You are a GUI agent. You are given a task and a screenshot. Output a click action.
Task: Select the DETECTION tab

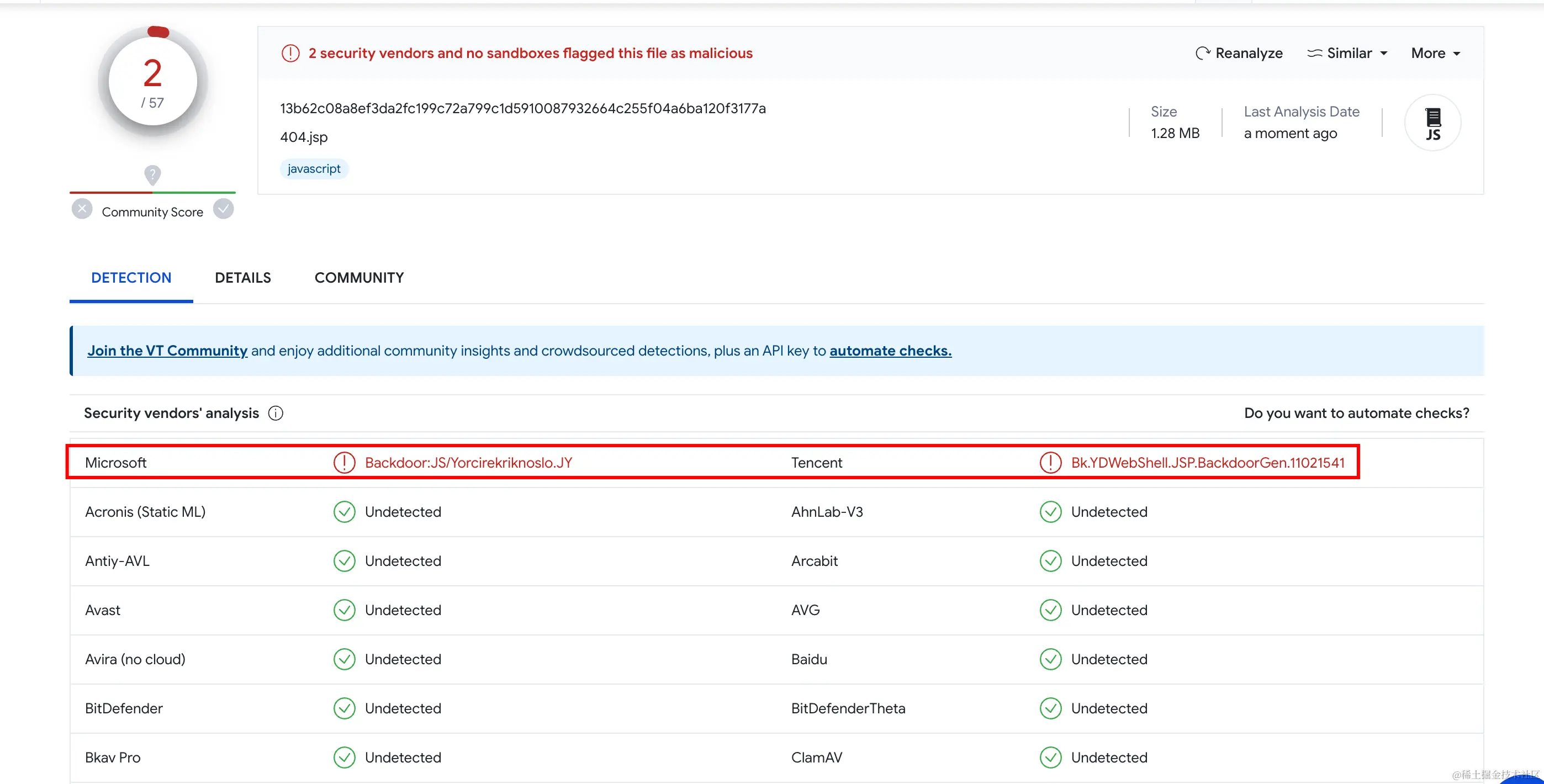click(131, 278)
